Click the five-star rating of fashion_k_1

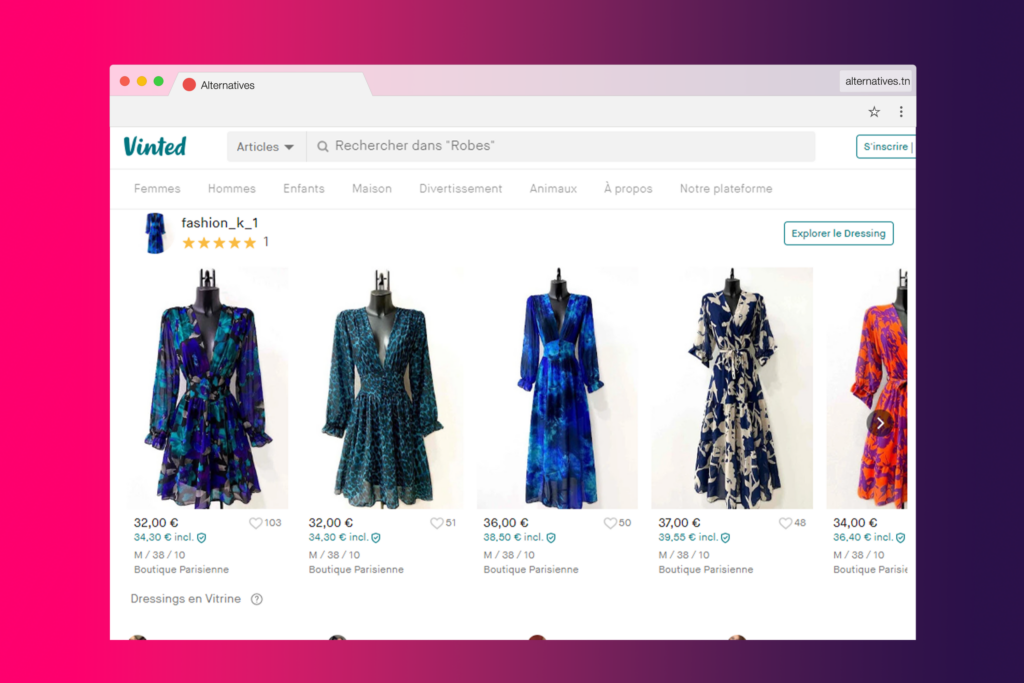click(x=219, y=243)
